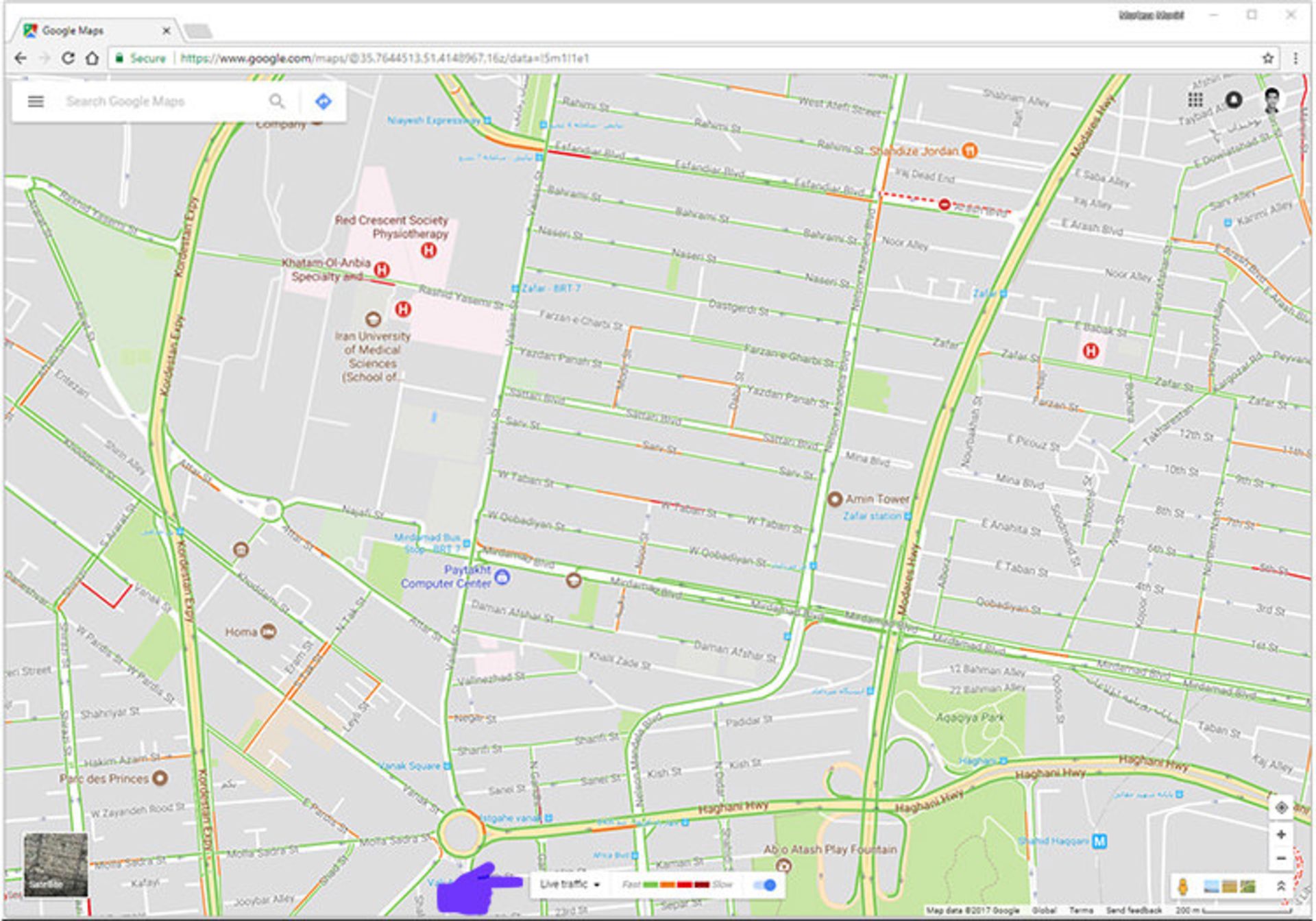The image size is (1316, 921).
Task: Click the Send feedback link
Action: (1134, 910)
